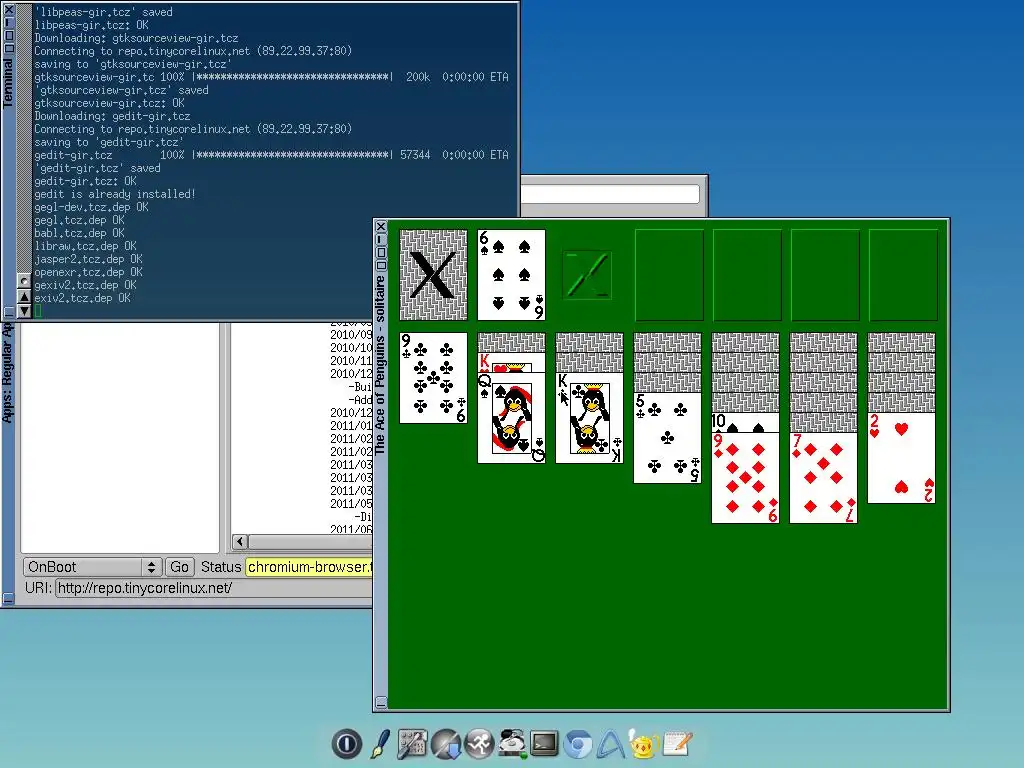
Task: Click the Run program running-man icon
Action: coord(480,744)
